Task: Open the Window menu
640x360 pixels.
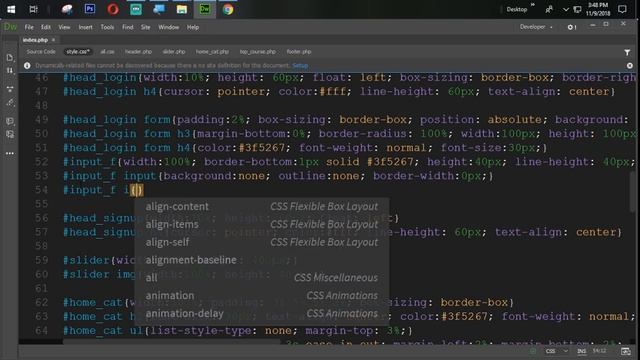Action: pyautogui.click(x=169, y=27)
